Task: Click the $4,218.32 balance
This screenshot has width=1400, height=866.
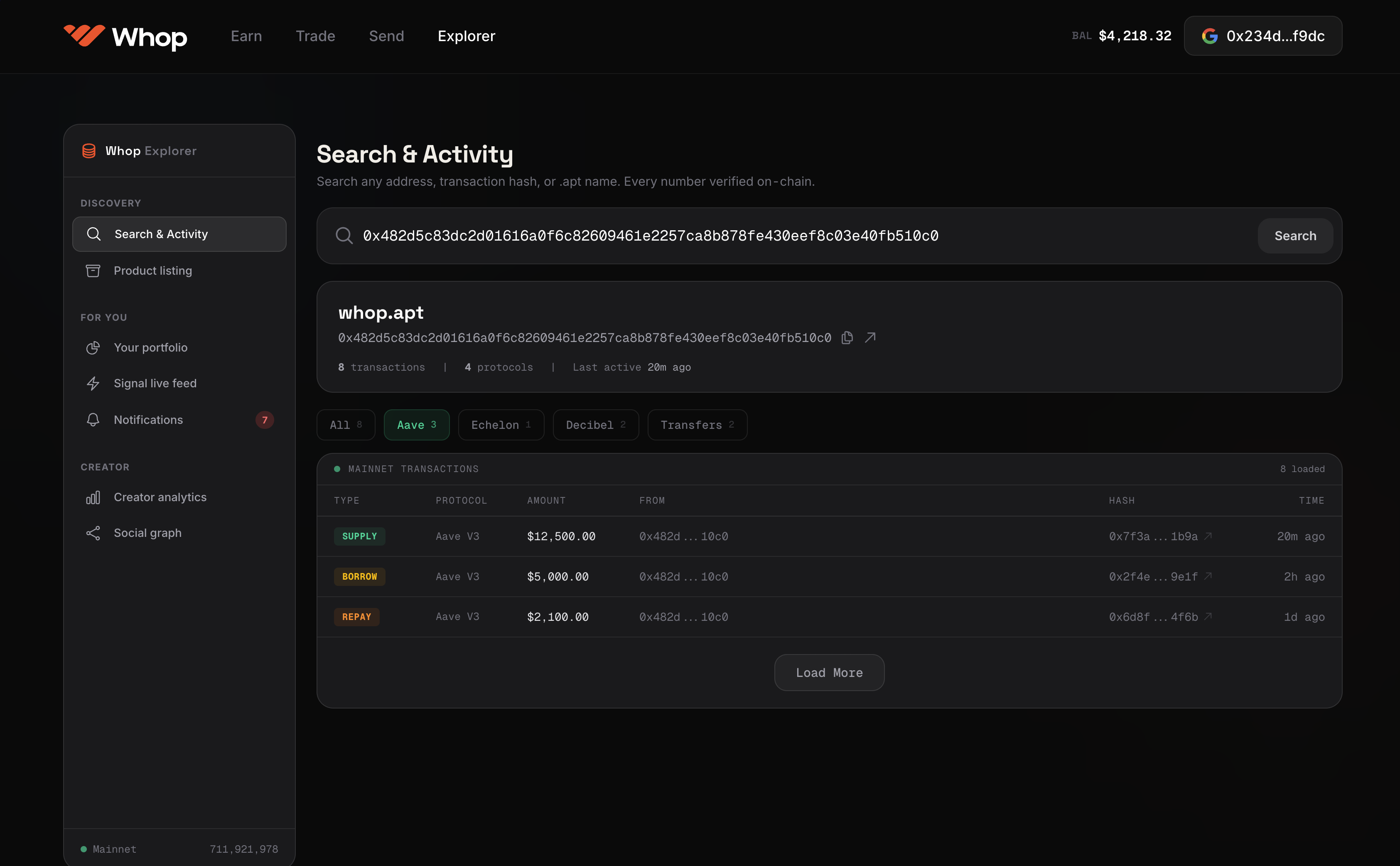Action: click(x=1135, y=36)
